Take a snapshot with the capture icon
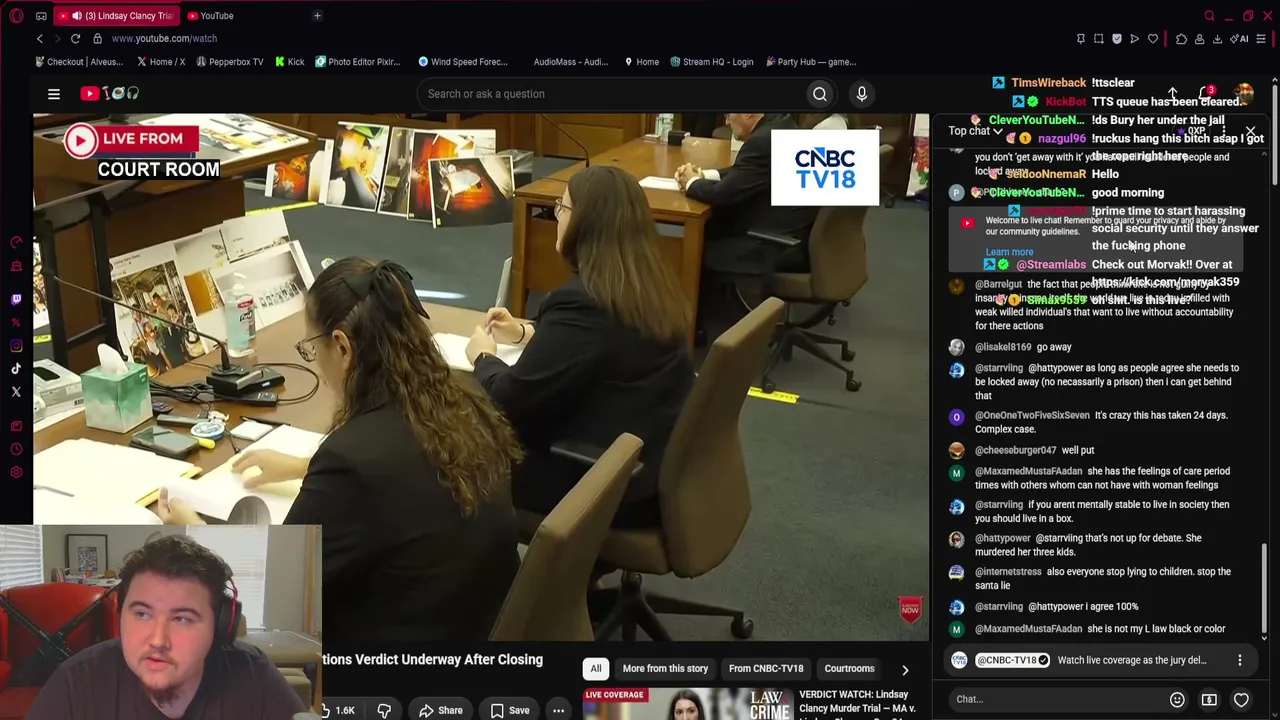The image size is (1280, 720). (x=1099, y=39)
